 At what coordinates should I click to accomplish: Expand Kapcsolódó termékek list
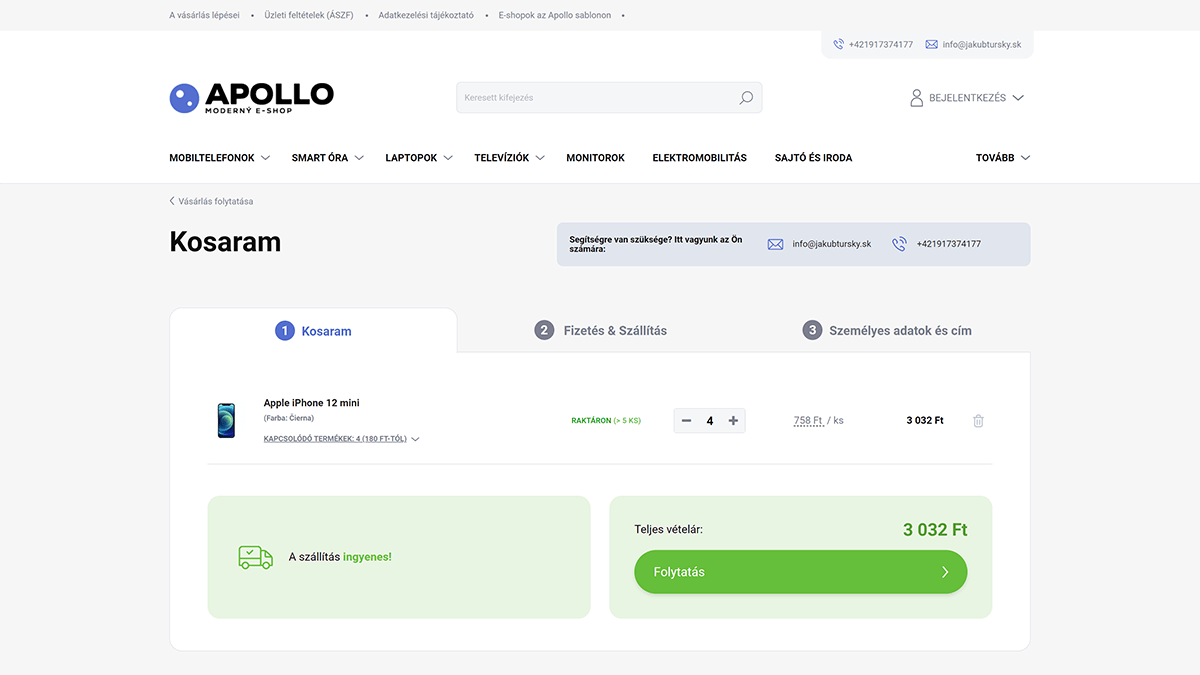(341, 438)
